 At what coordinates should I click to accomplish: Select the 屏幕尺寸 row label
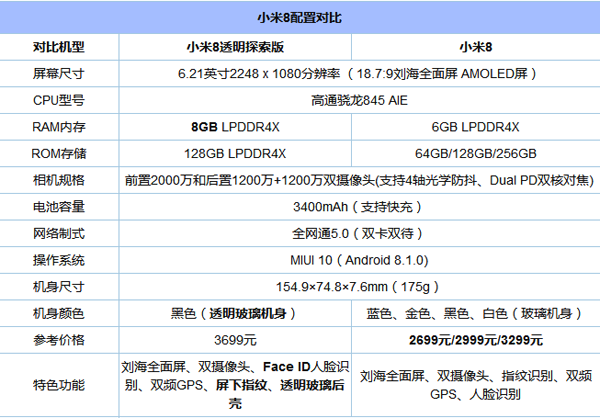point(59,73)
